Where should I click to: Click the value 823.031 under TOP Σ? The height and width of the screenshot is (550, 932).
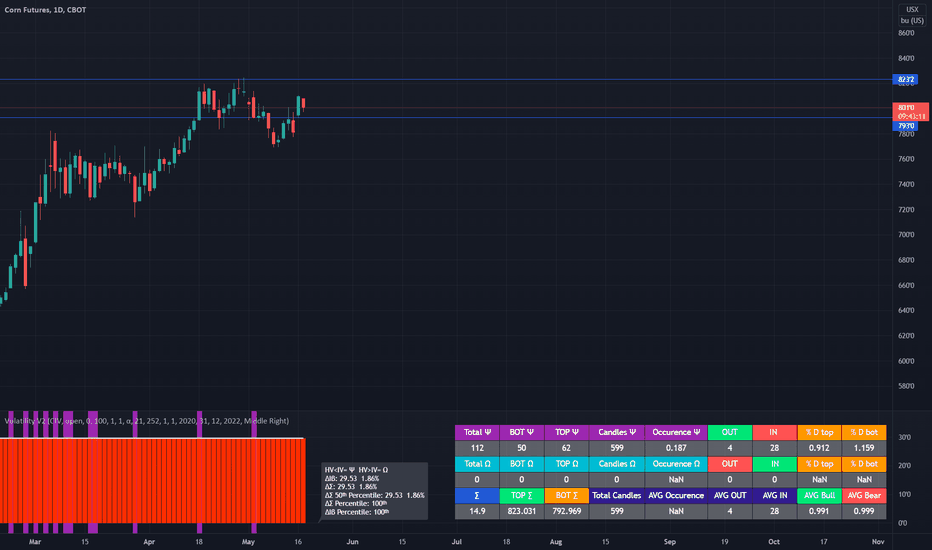522,511
